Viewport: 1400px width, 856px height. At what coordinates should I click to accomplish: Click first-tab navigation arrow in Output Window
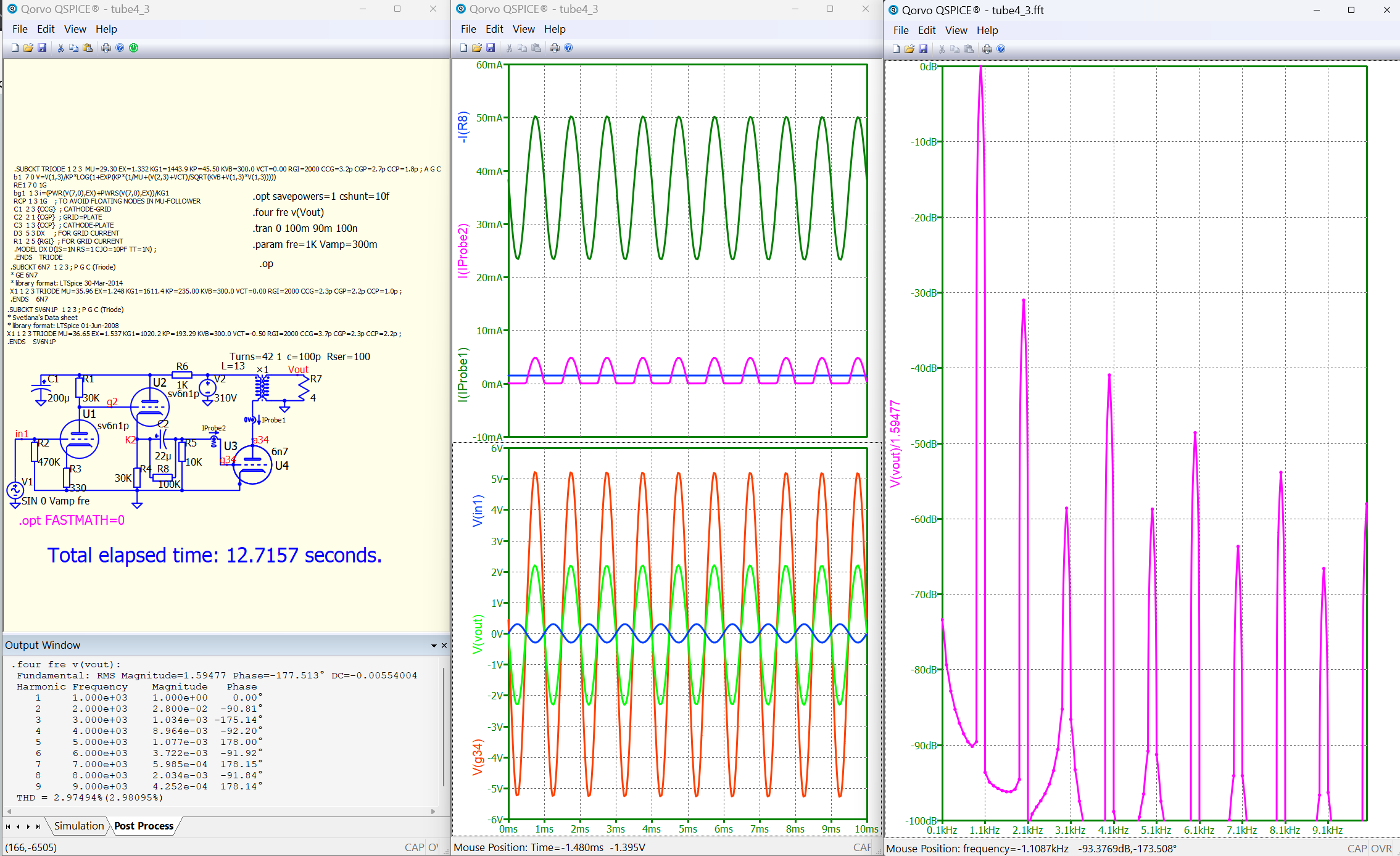[x=8, y=826]
